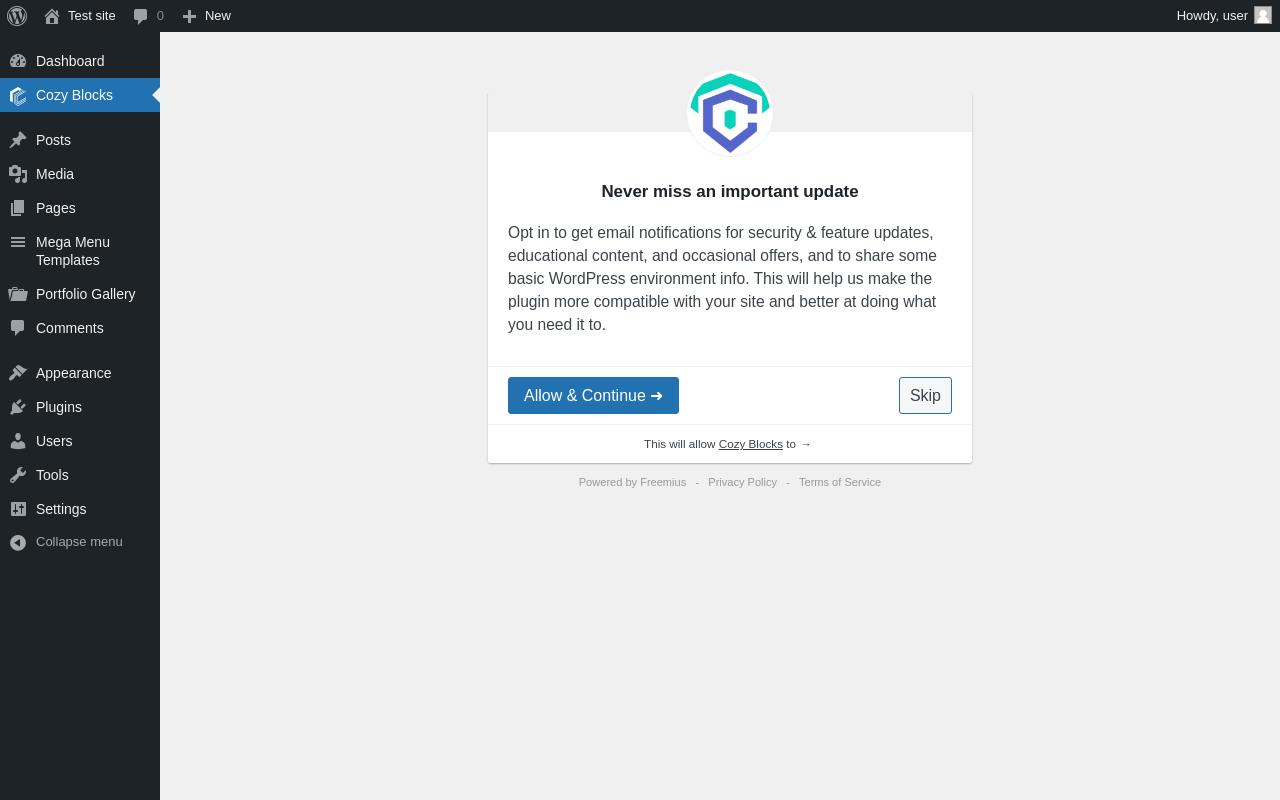
Task: Click the Tools wrench icon
Action: 18,475
